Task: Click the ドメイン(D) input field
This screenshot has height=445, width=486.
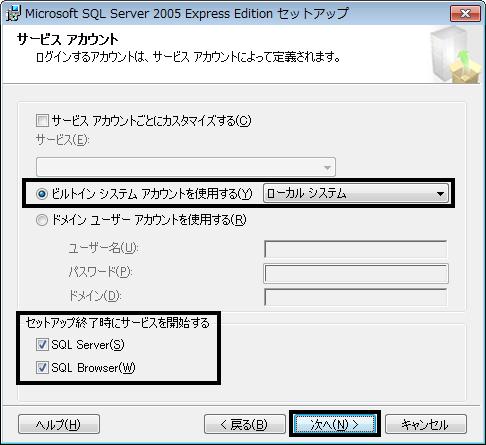Action: click(356, 297)
